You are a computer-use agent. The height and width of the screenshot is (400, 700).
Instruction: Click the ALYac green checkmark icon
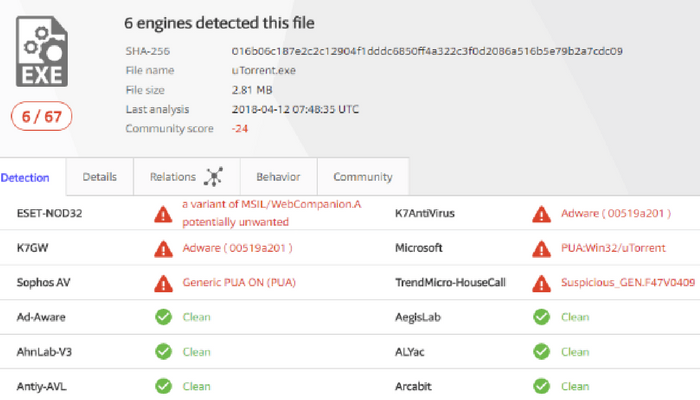coord(542,352)
